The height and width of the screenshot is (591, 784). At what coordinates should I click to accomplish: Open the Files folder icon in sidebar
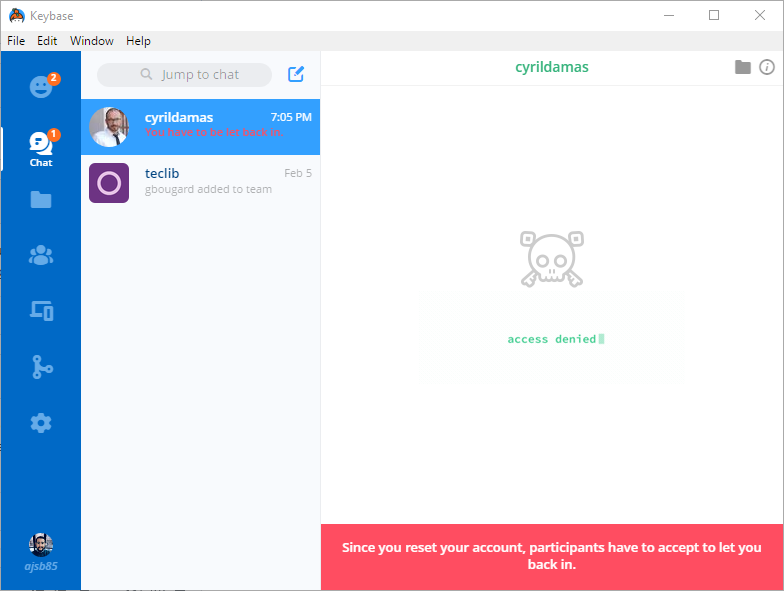pyautogui.click(x=41, y=200)
